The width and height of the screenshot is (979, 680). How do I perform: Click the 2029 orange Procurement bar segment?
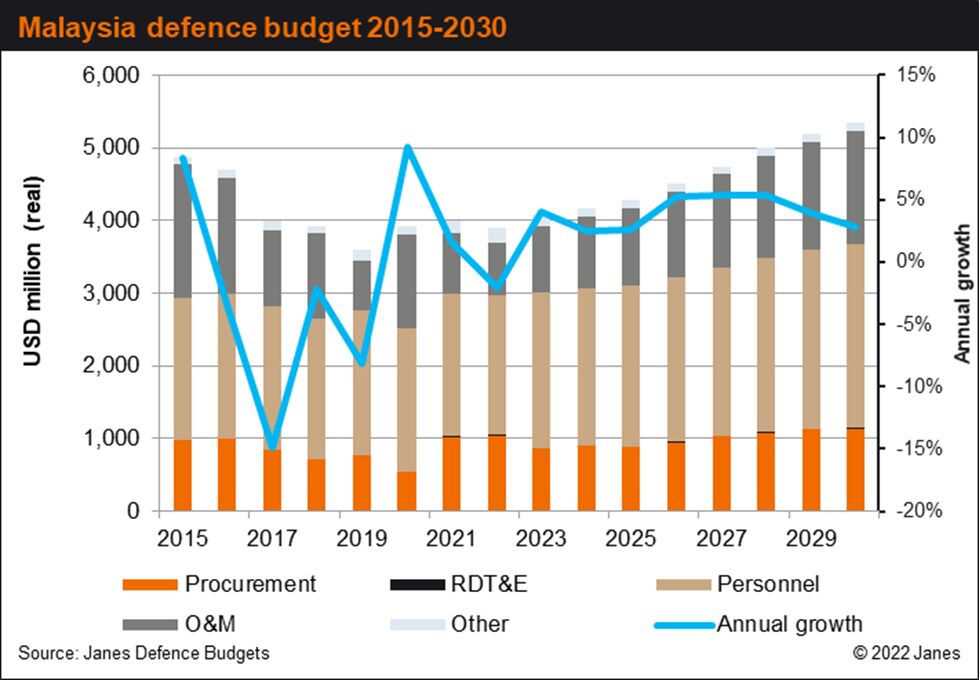coord(811,470)
